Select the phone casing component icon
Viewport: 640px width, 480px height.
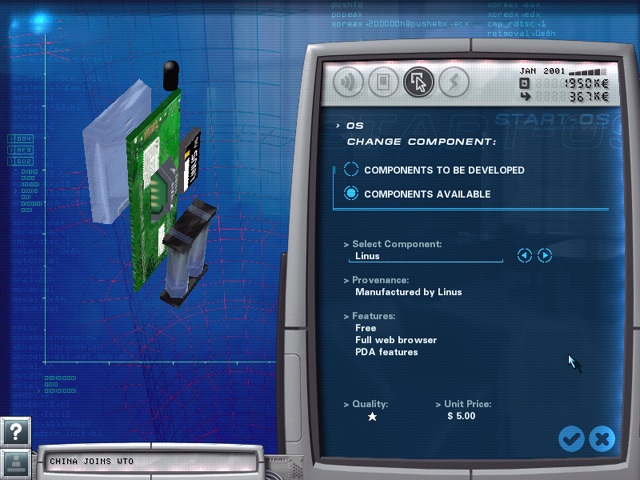tap(384, 82)
